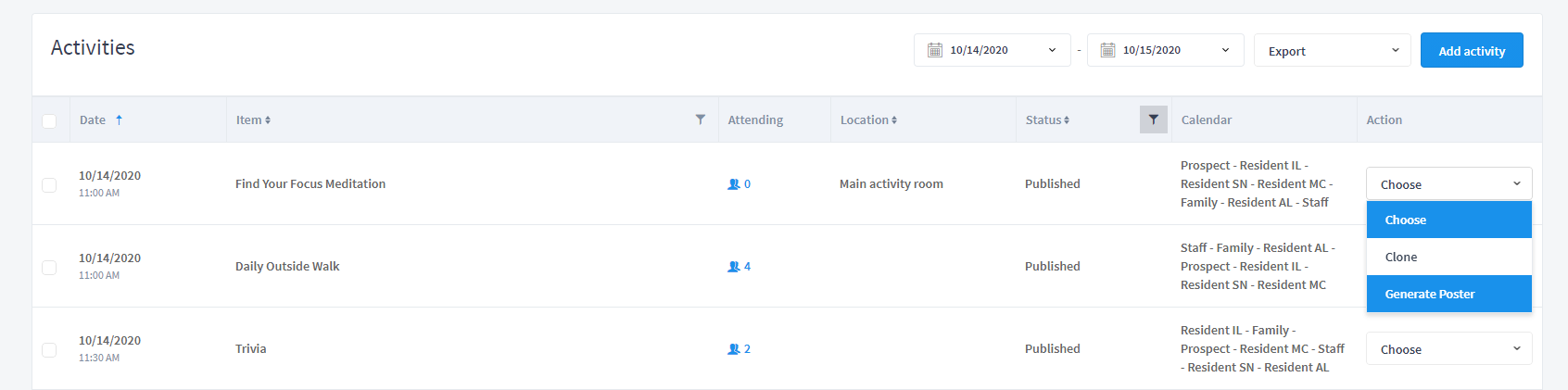The image size is (1568, 390).
Task: View attendees icon for Daily Outside Walk
Action: [733, 267]
